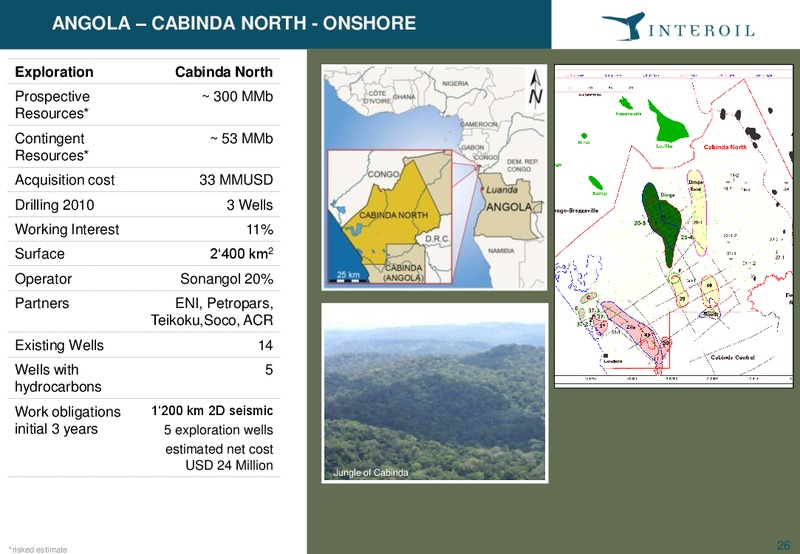Click the 'NIGERIA' label on Africa map
Viewport: 800px width, 554px height.
pos(455,84)
